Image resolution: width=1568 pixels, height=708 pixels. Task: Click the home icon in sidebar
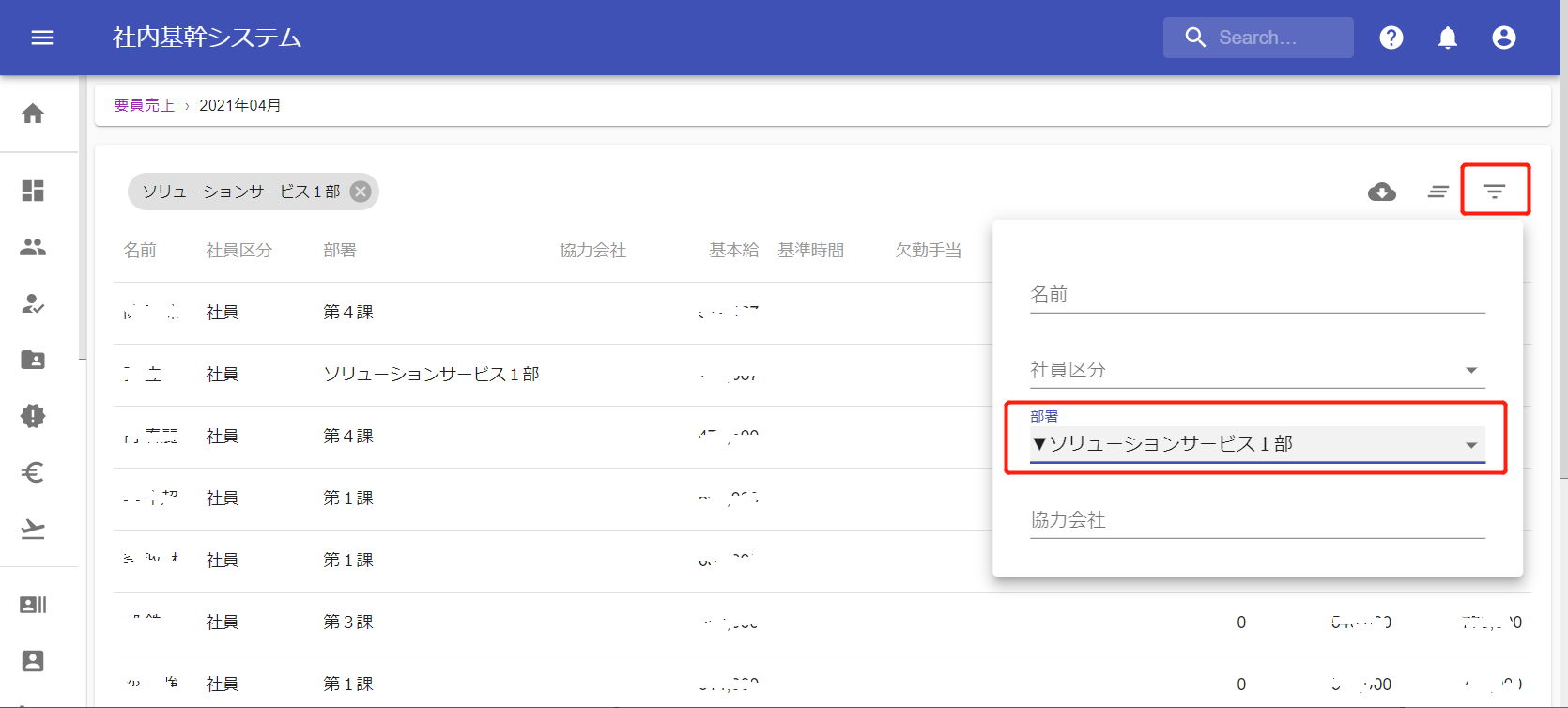pyautogui.click(x=33, y=114)
